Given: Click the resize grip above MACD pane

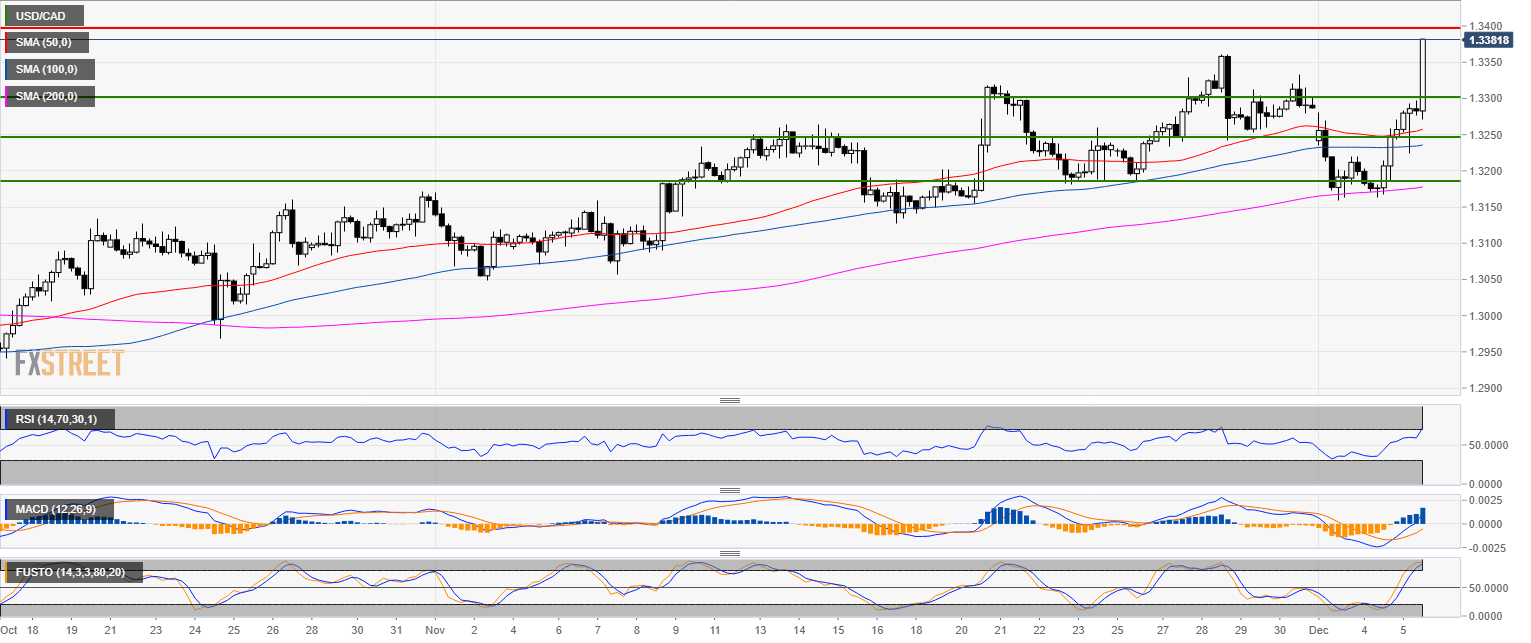Looking at the screenshot, I should (730, 490).
